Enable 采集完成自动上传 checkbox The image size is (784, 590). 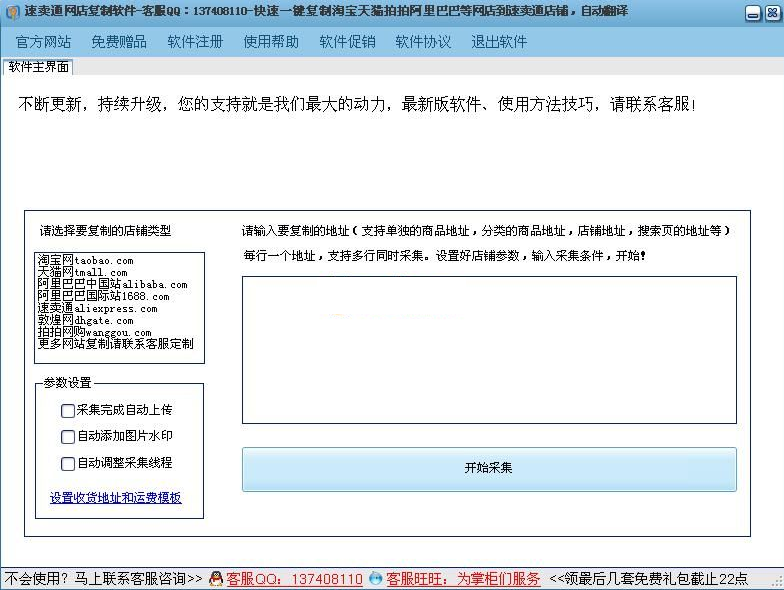[68, 410]
